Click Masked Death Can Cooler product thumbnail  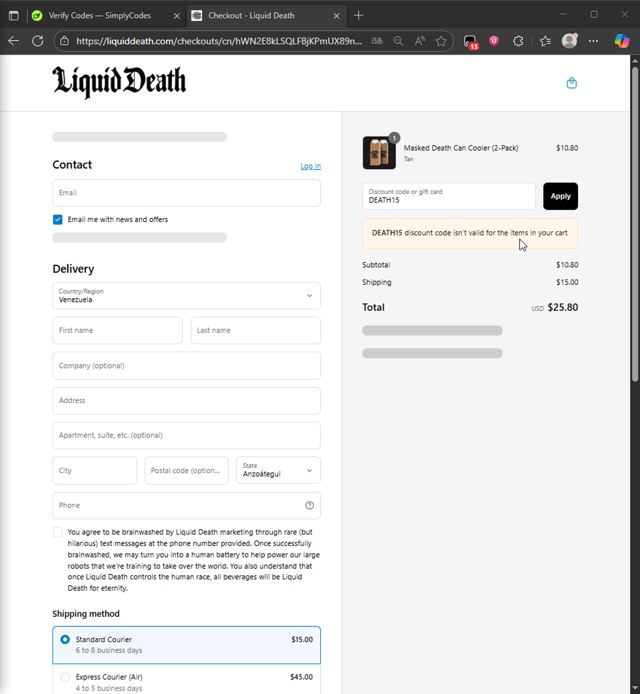(x=379, y=153)
